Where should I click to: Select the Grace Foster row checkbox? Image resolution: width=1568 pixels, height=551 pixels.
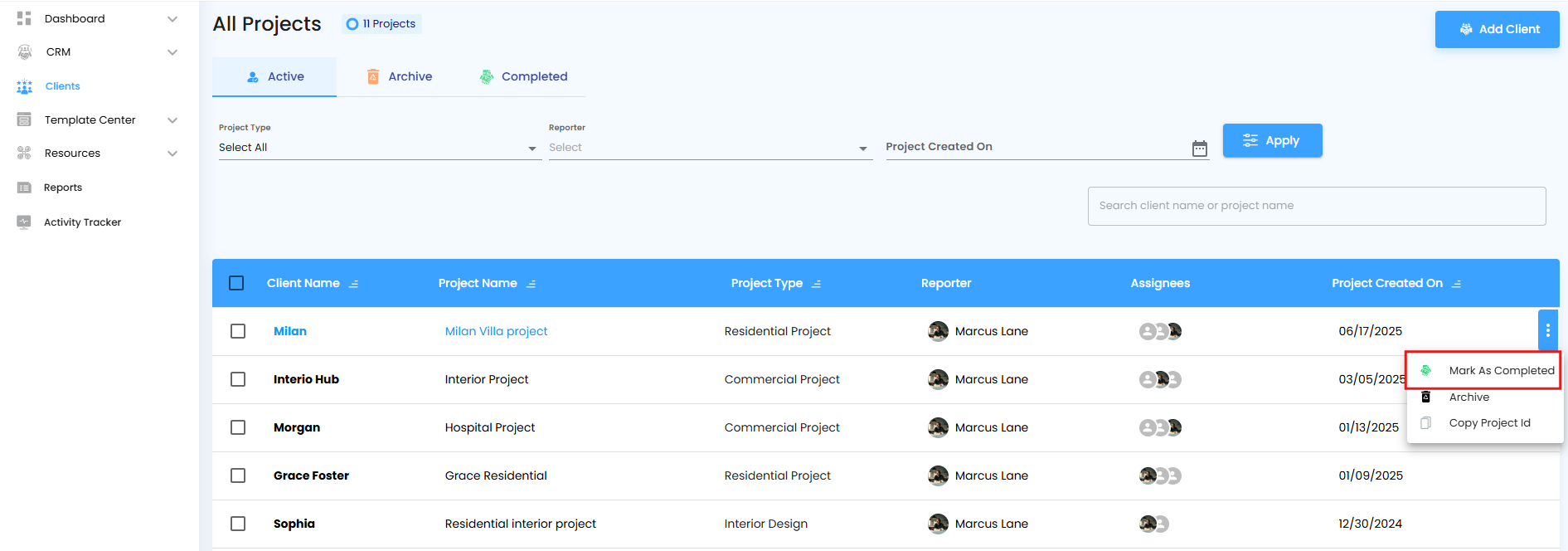(x=238, y=475)
